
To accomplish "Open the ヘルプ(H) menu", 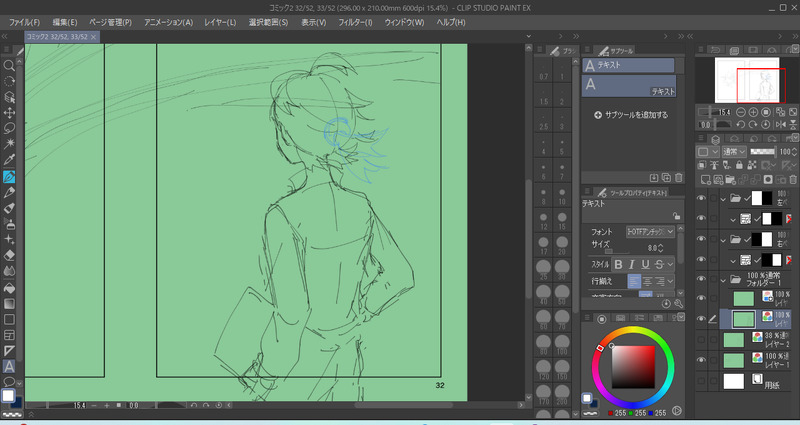I will 451,22.
